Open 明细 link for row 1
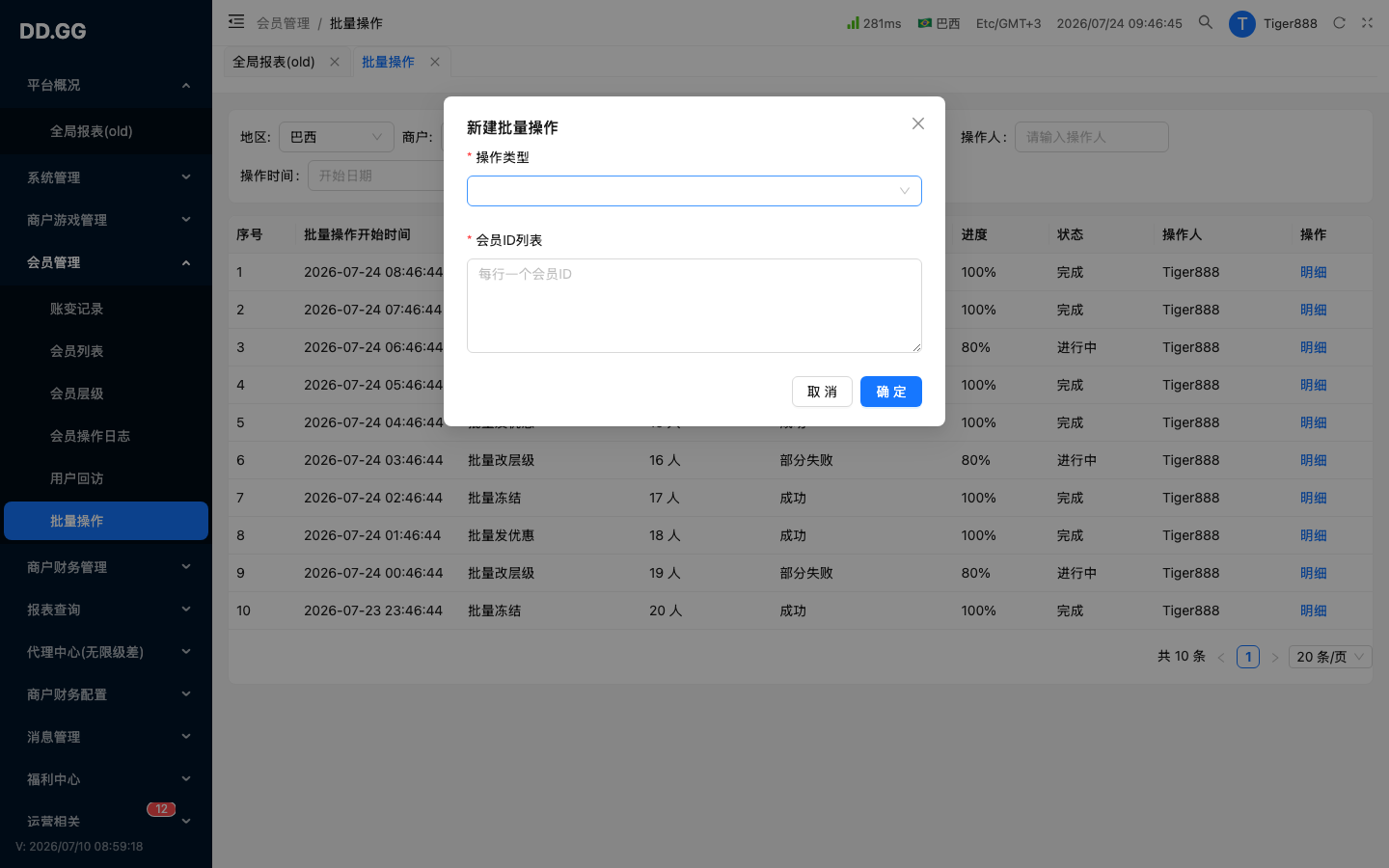 [1313, 272]
